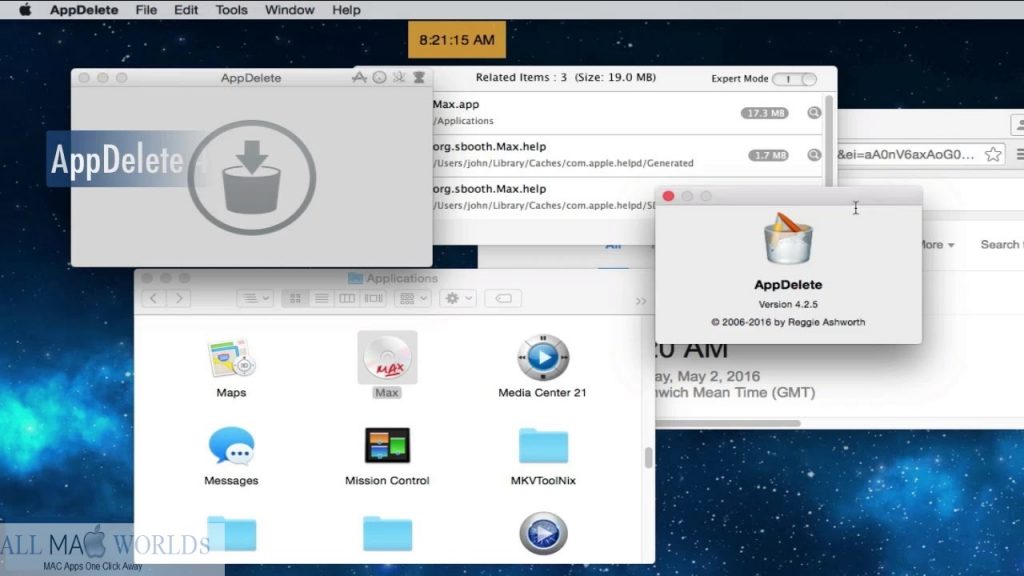1024x576 pixels.
Task: Toggle the Expert Mode switch
Action: click(x=794, y=79)
